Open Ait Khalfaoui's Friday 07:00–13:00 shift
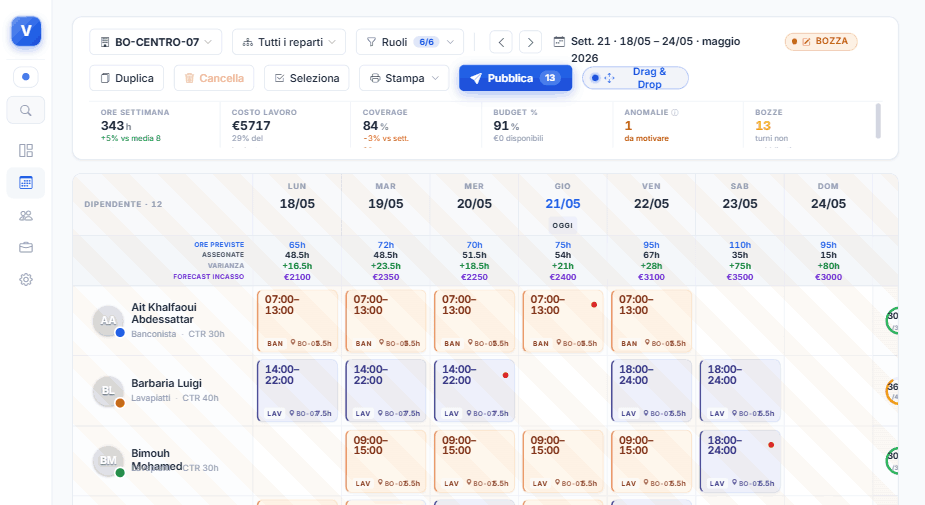925x505 pixels. 651,320
